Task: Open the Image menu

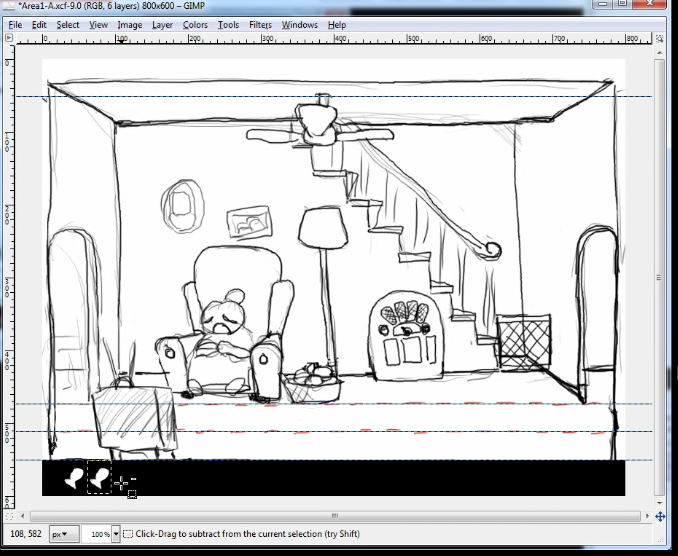Action: click(130, 25)
